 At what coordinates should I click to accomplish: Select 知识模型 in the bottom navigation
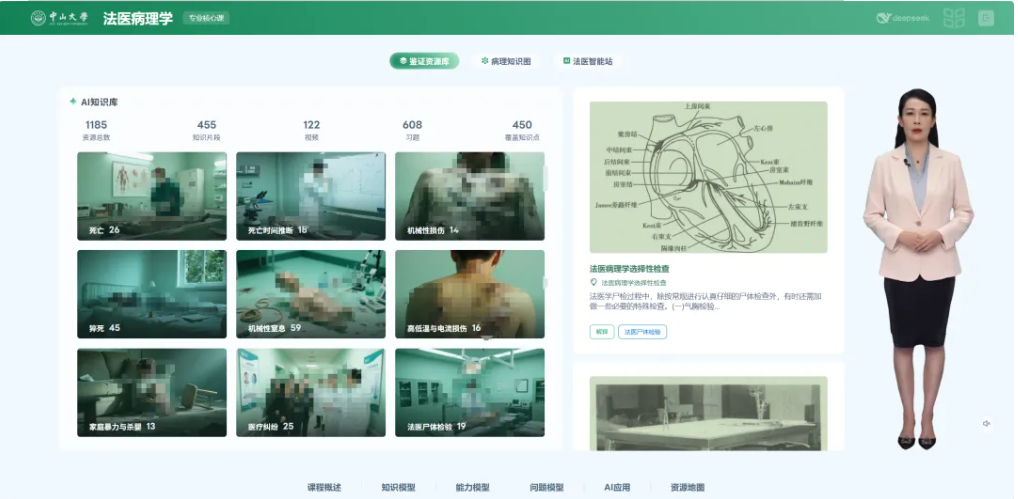pyautogui.click(x=398, y=488)
